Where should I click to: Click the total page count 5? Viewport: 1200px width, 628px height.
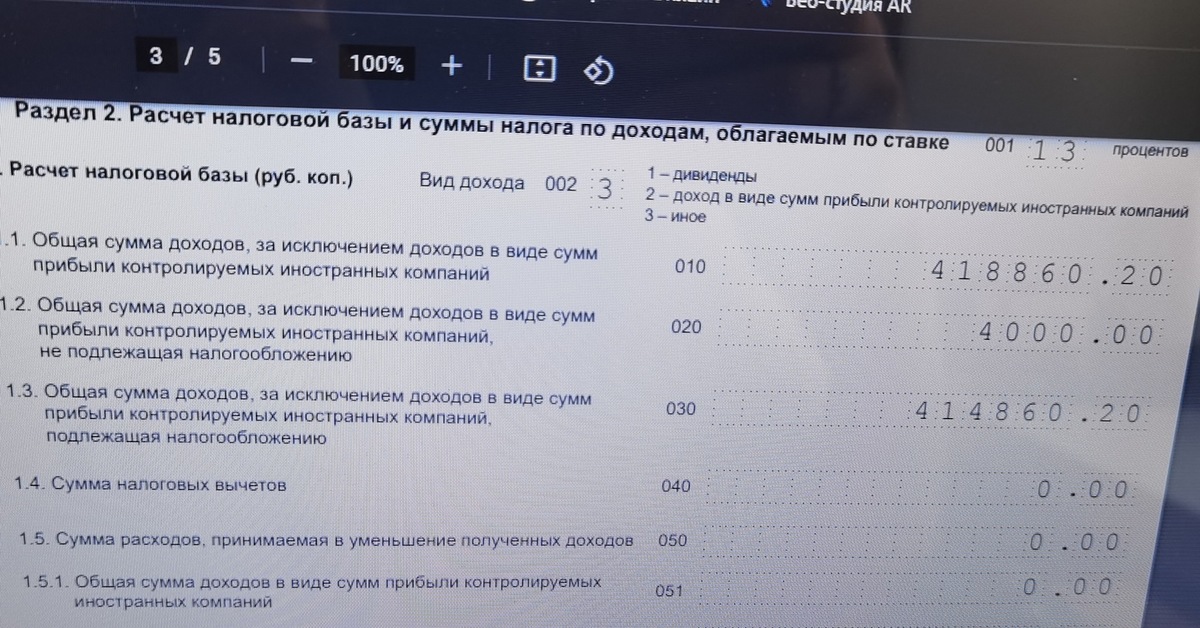pos(214,57)
